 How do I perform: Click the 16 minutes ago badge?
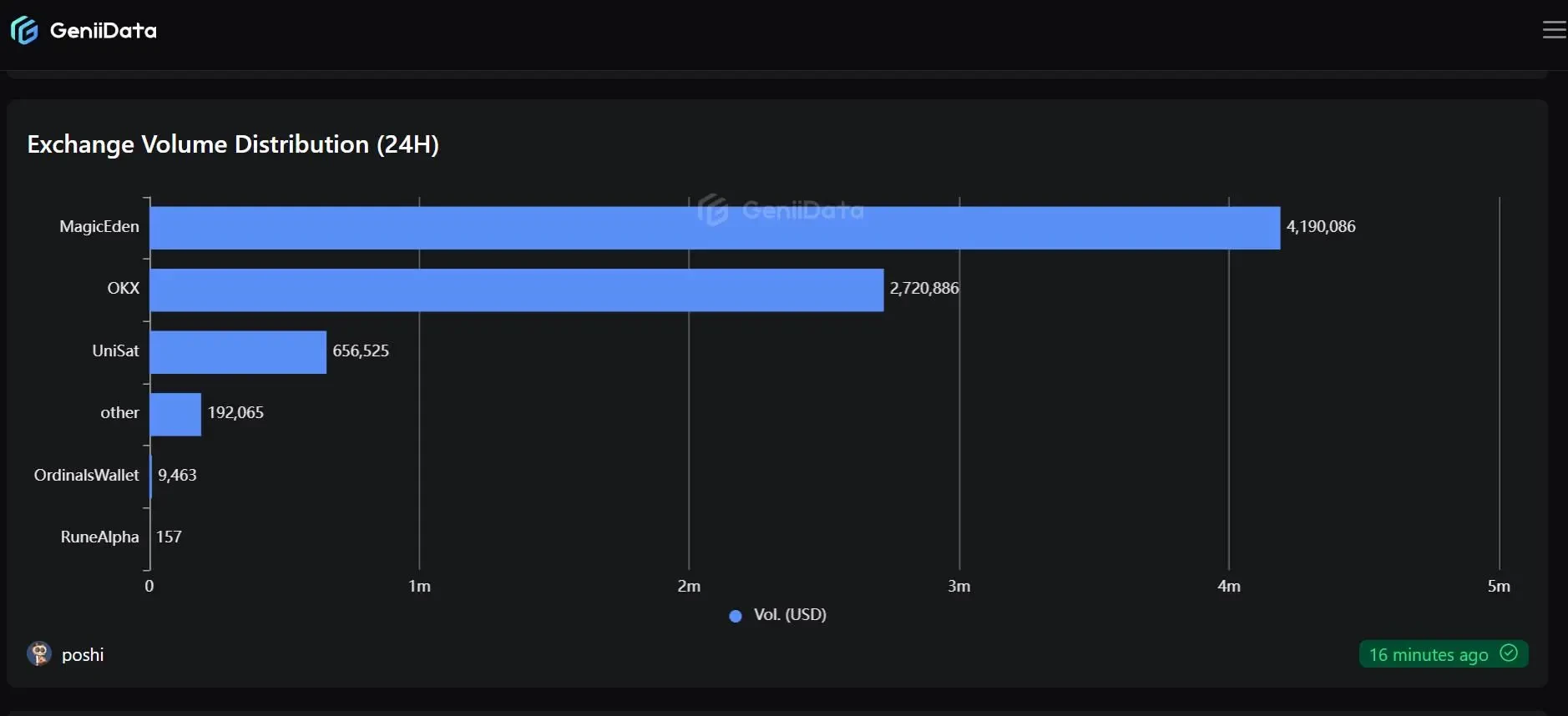click(1429, 655)
